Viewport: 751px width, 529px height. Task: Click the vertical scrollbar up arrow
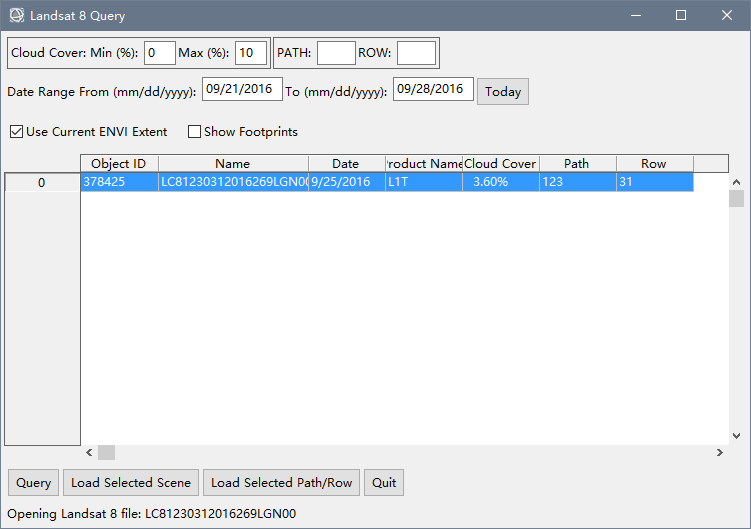pos(737,182)
